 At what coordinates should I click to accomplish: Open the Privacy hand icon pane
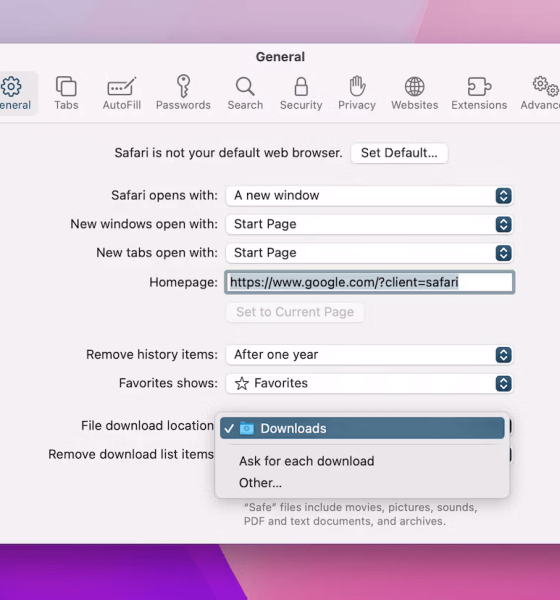point(357,93)
